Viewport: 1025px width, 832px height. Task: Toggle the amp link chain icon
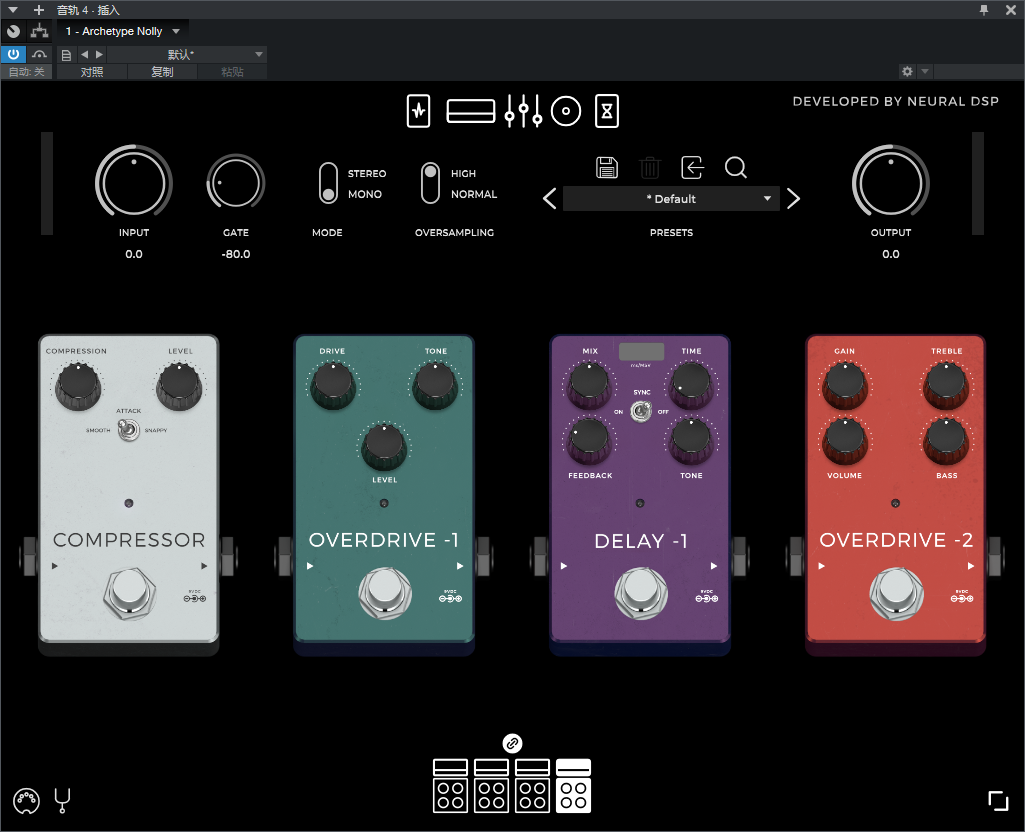[x=512, y=743]
